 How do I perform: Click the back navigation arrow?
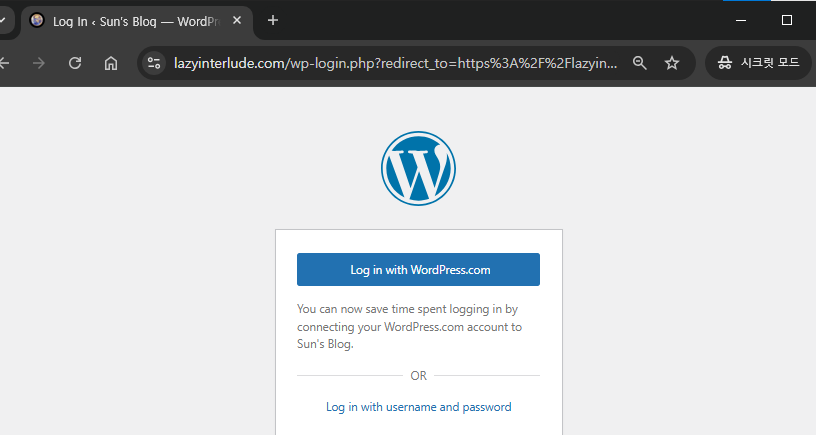pos(6,63)
